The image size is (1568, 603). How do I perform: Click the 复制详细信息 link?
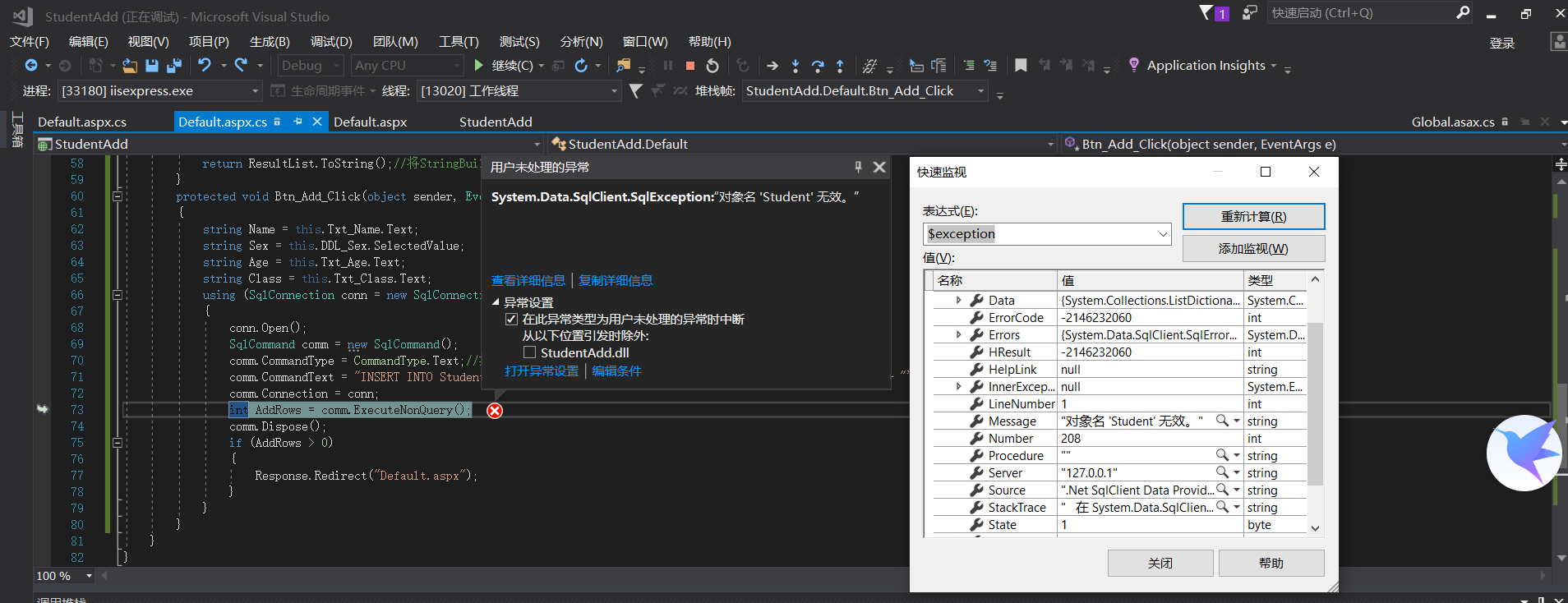tap(616, 281)
